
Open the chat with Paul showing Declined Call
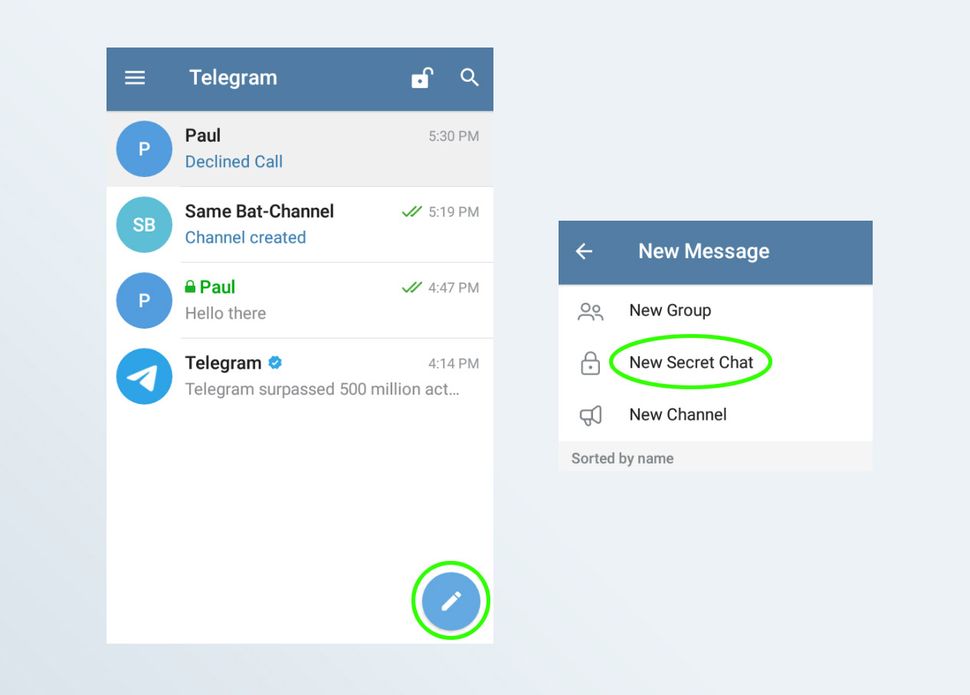click(300, 148)
